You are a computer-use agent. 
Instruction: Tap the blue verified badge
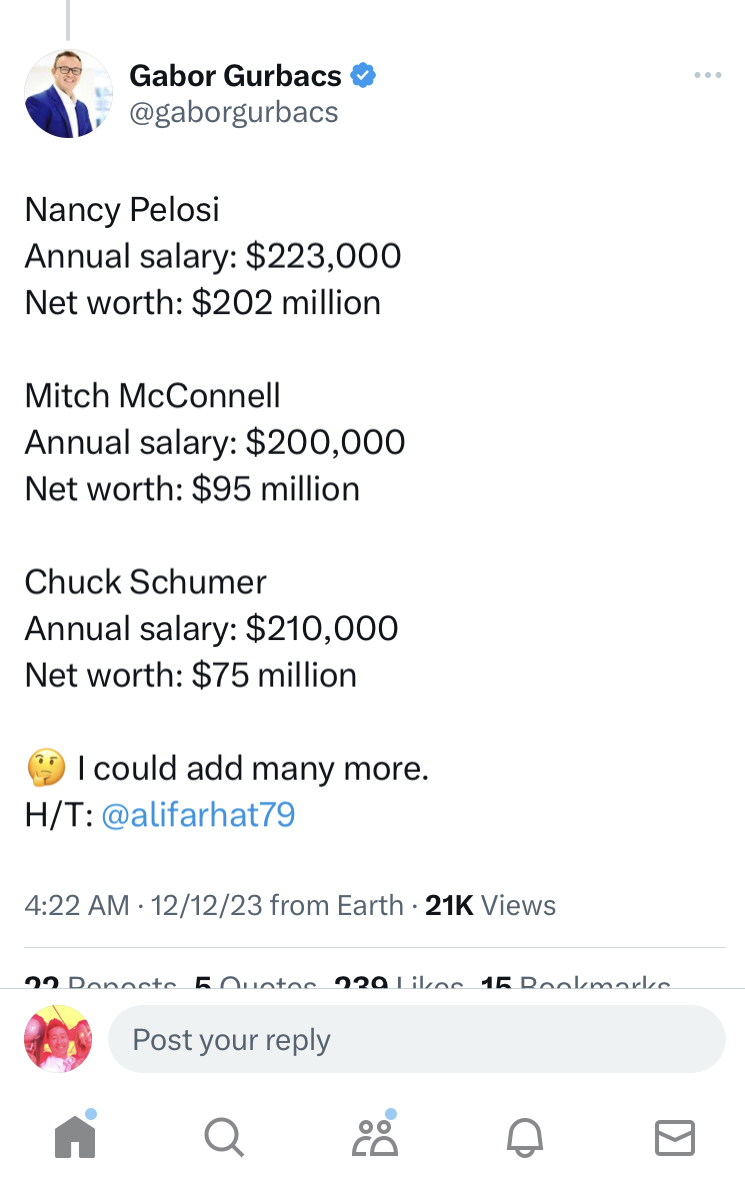(363, 75)
